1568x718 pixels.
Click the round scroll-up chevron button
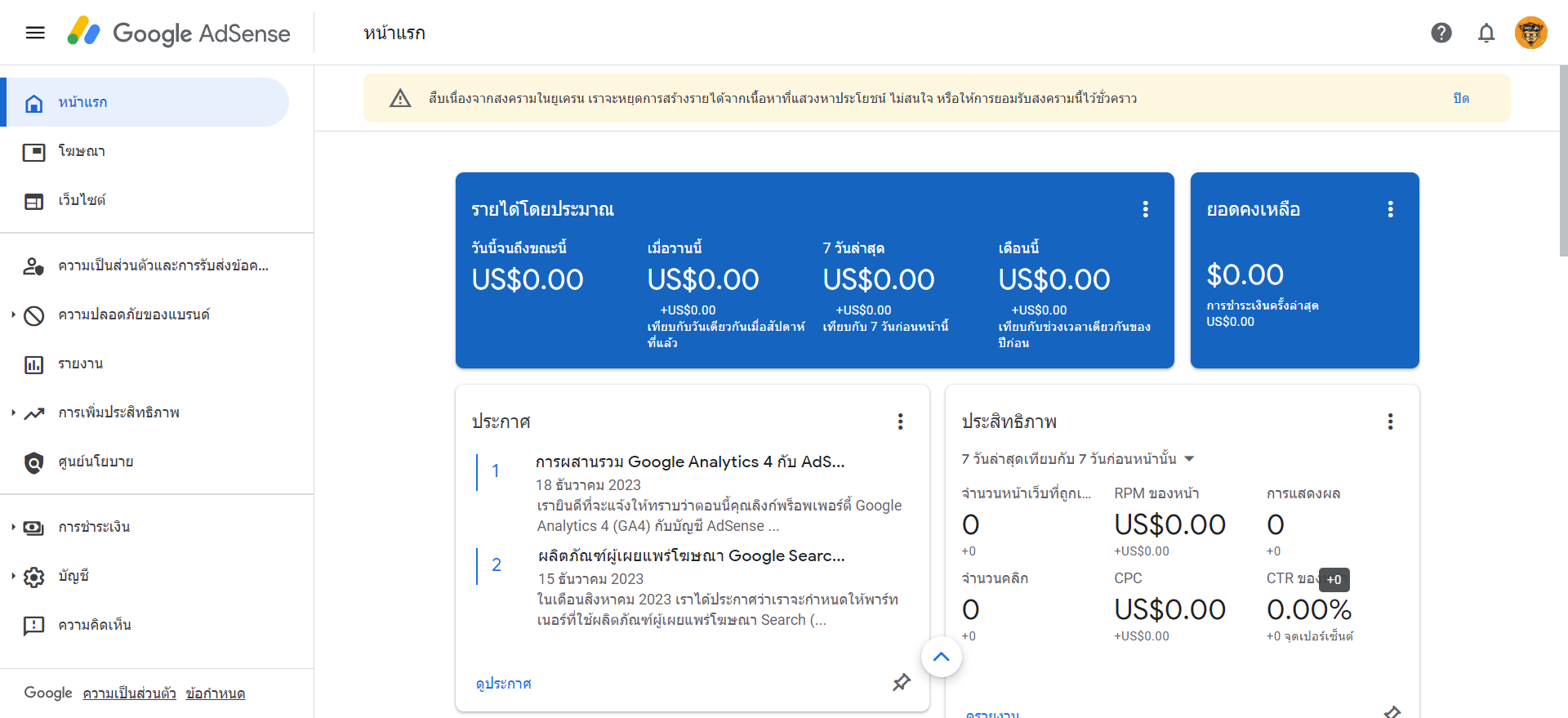[942, 657]
